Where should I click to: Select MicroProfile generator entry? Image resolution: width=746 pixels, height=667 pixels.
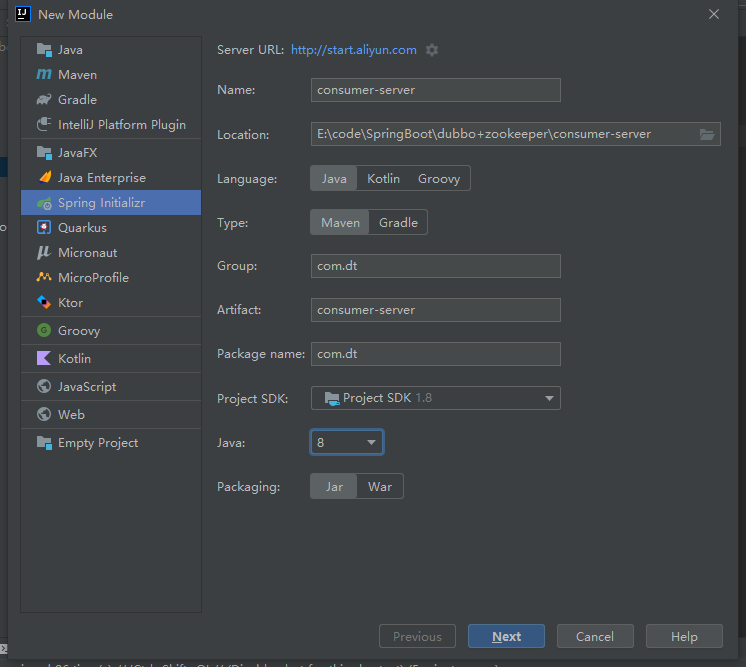pos(111,277)
